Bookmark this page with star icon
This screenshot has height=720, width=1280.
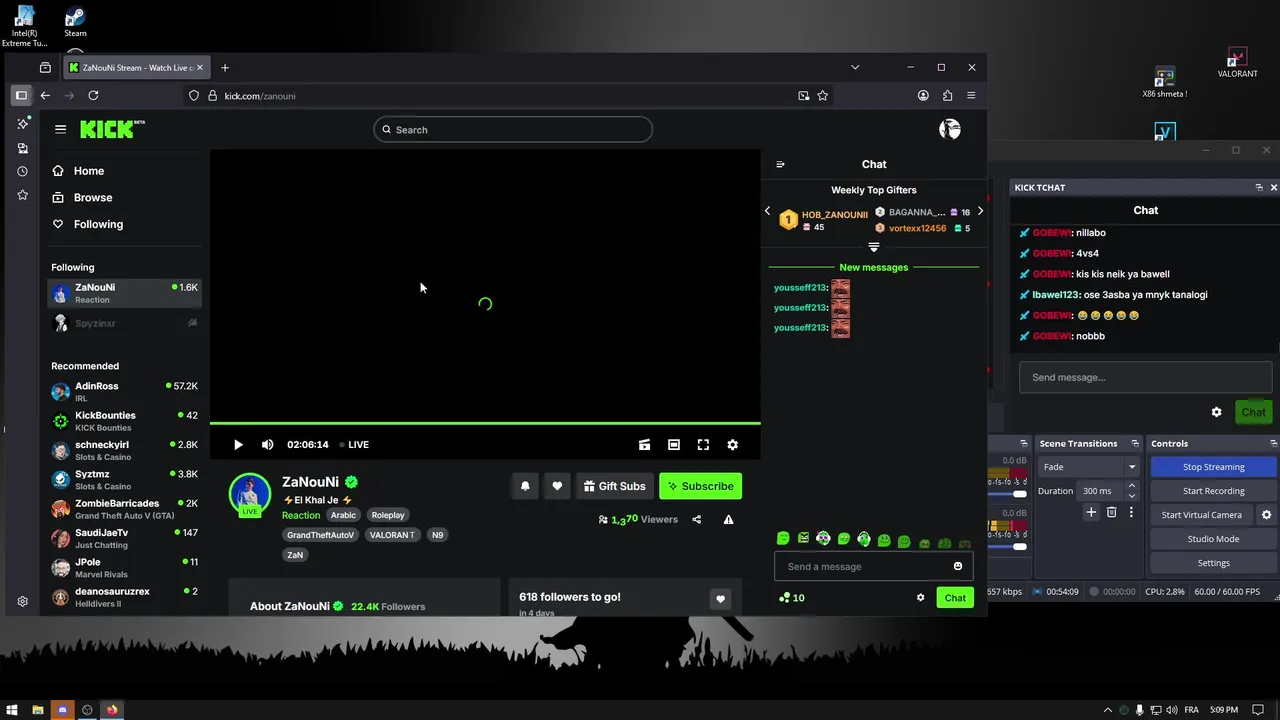[x=823, y=96]
